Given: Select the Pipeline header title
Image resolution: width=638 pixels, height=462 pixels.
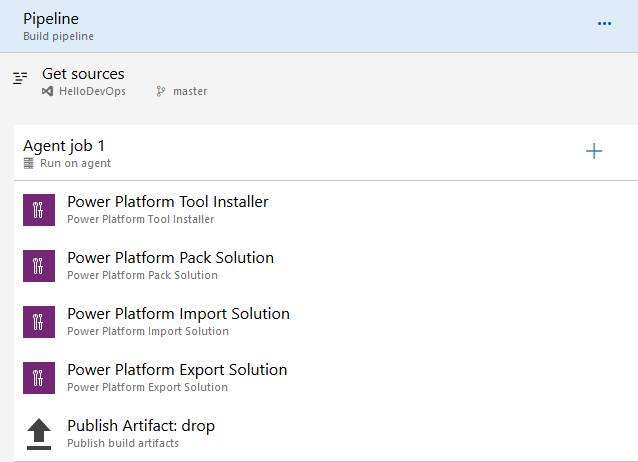Looking at the screenshot, I should point(51,19).
